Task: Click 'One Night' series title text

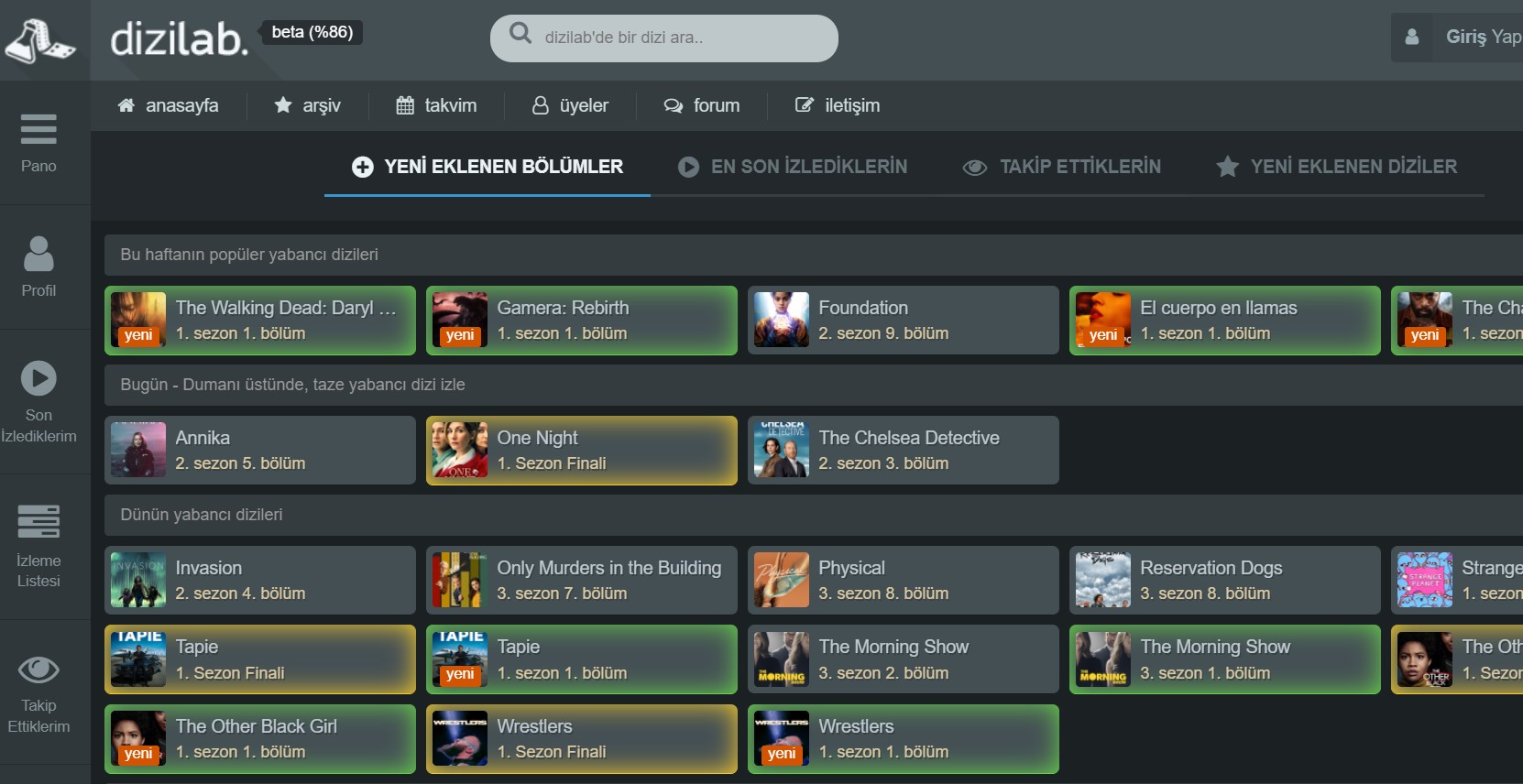Action: click(x=538, y=438)
